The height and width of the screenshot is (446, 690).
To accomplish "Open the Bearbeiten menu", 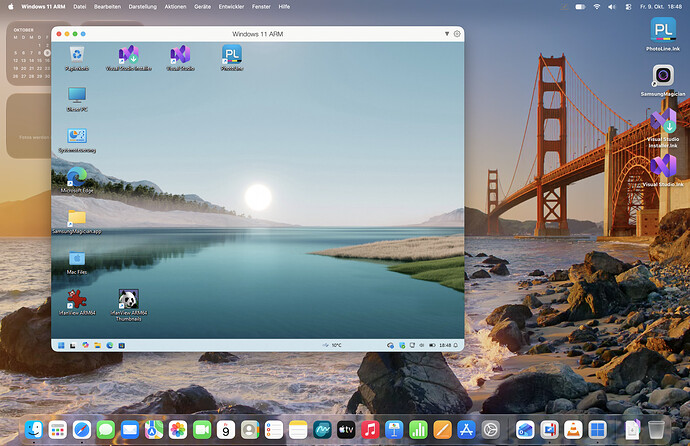I will click(107, 7).
